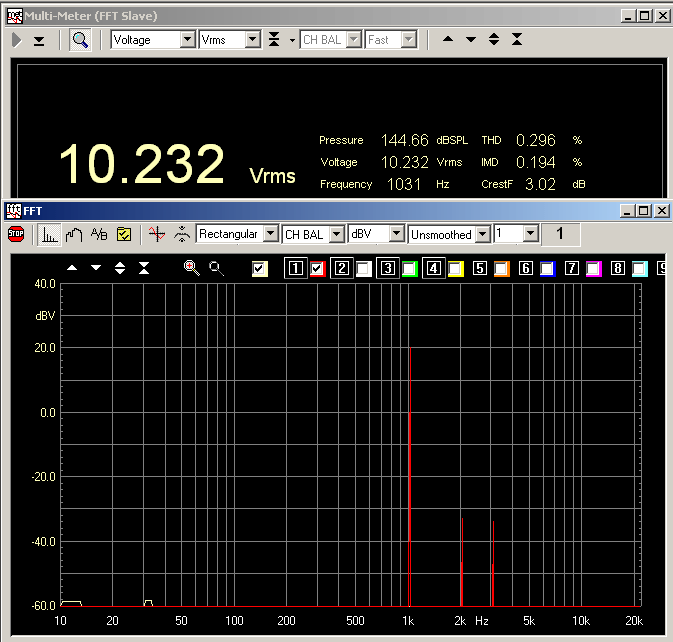Select trace number 3 button
673x642 pixels.
pyautogui.click(x=387, y=268)
